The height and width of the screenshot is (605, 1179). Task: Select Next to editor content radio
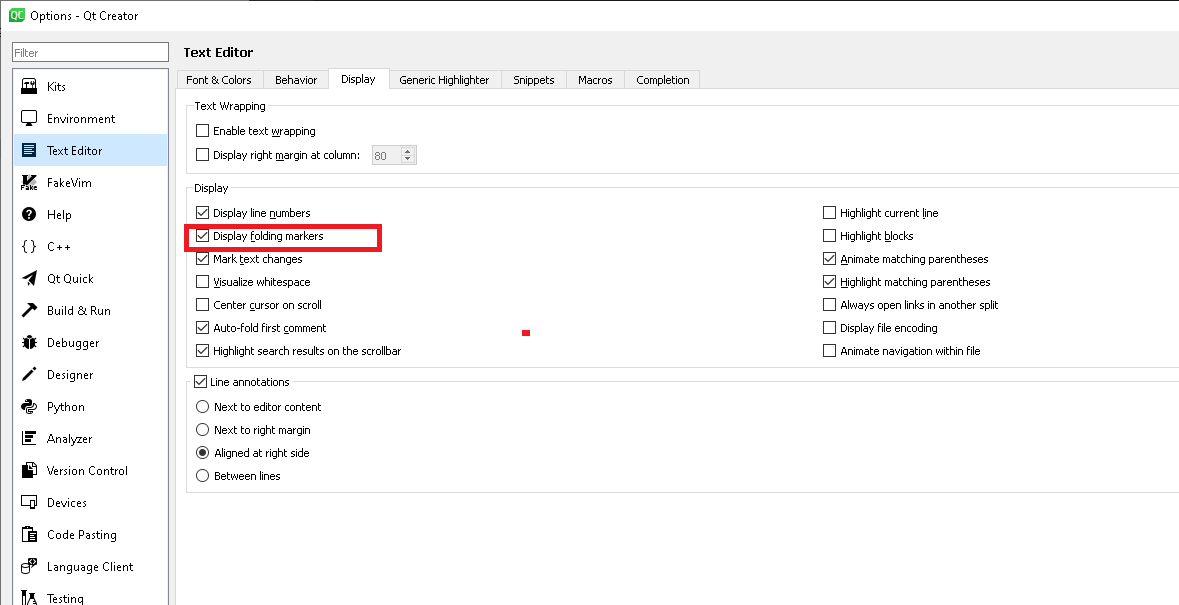pos(203,407)
